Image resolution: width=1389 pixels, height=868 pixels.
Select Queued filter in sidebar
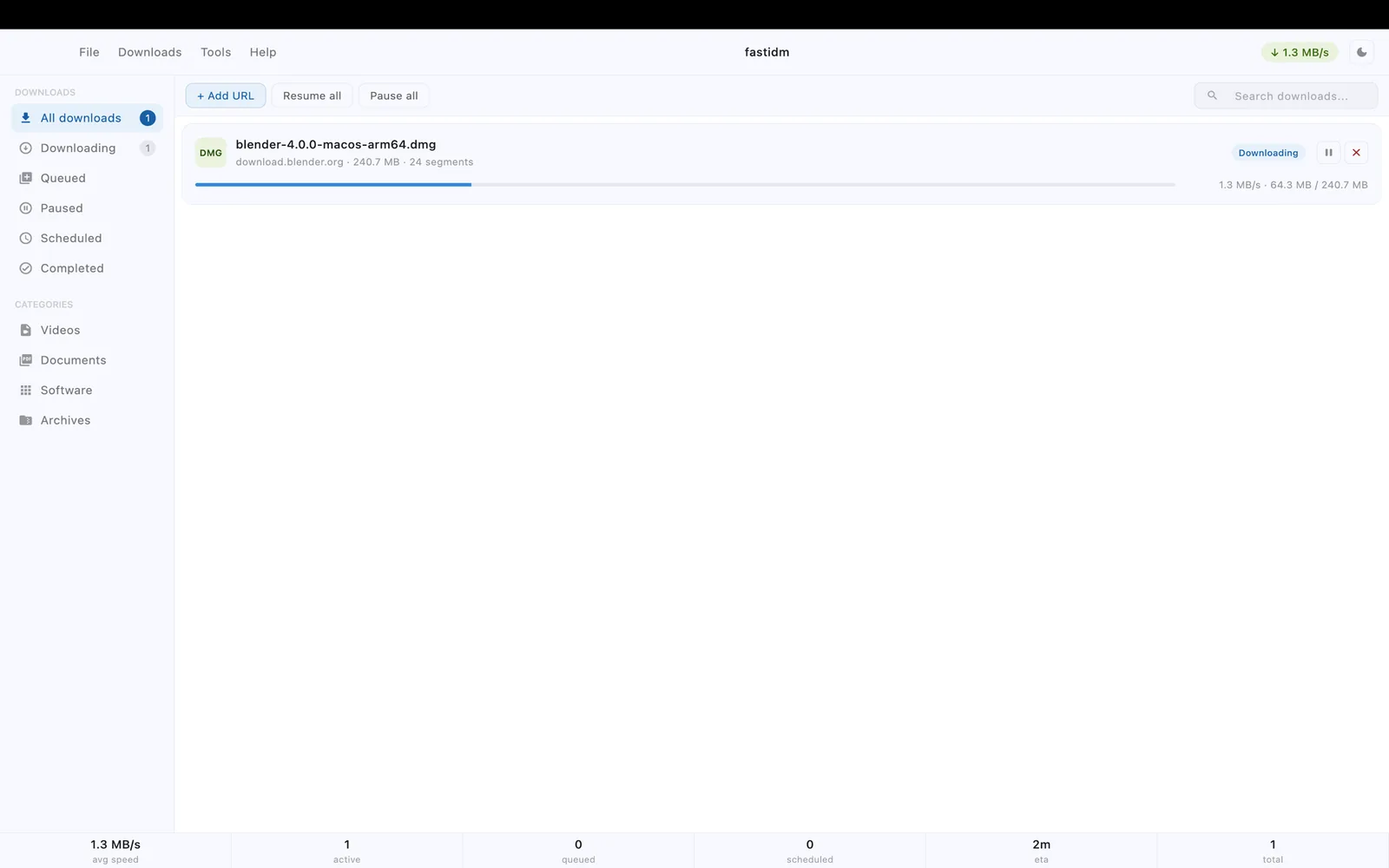point(87,178)
